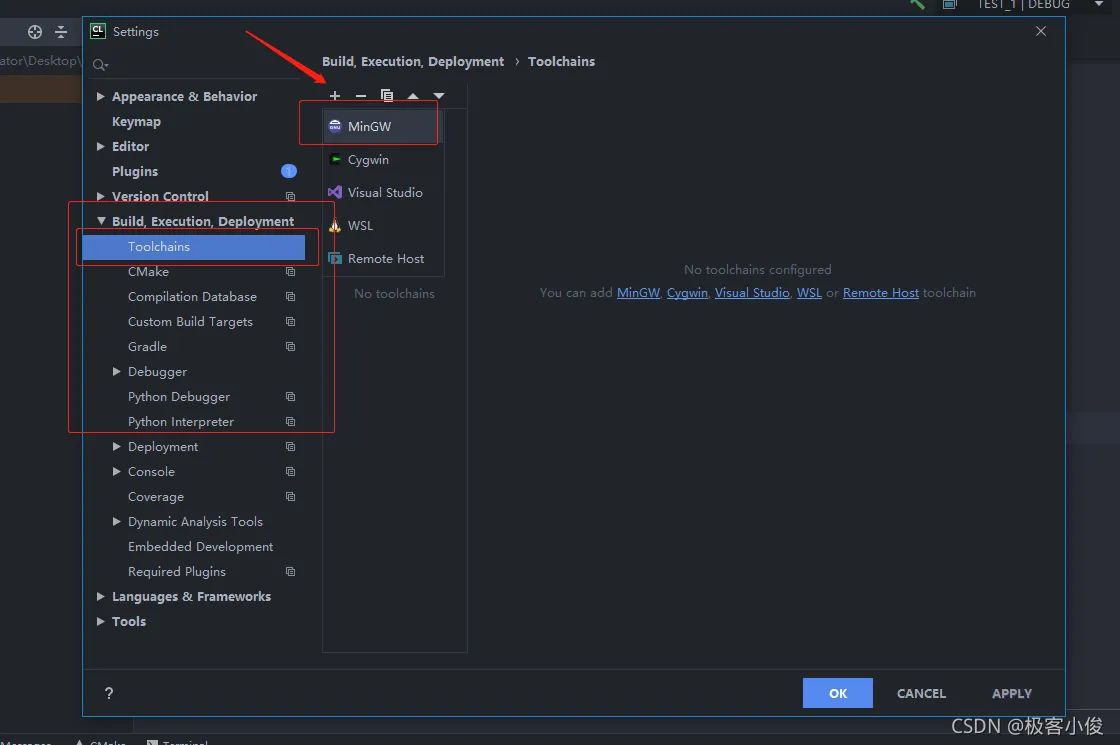Click the crosshair locate icon in main window
The height and width of the screenshot is (745, 1120).
click(35, 32)
